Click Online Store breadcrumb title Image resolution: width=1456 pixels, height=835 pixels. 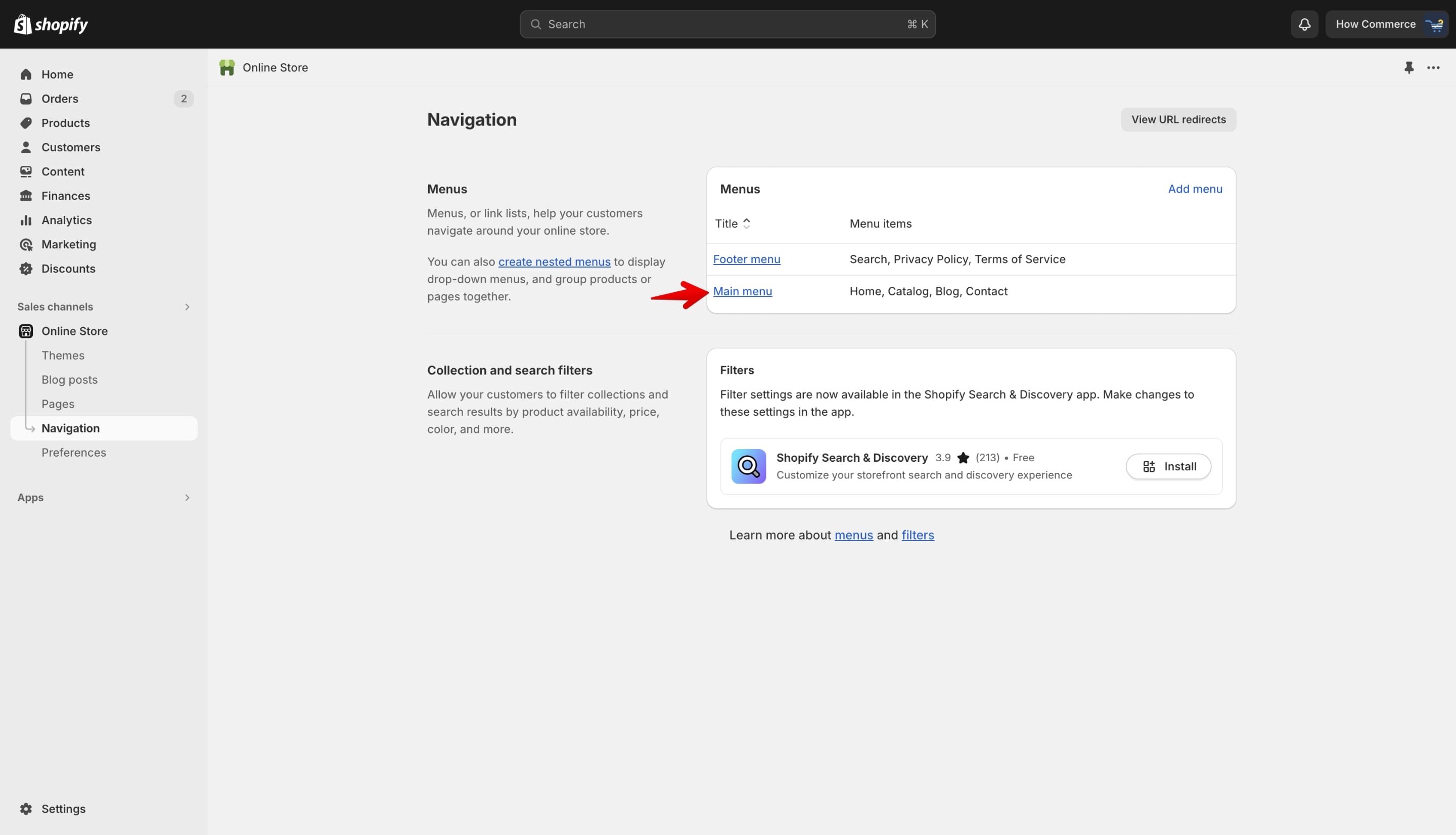(x=275, y=68)
